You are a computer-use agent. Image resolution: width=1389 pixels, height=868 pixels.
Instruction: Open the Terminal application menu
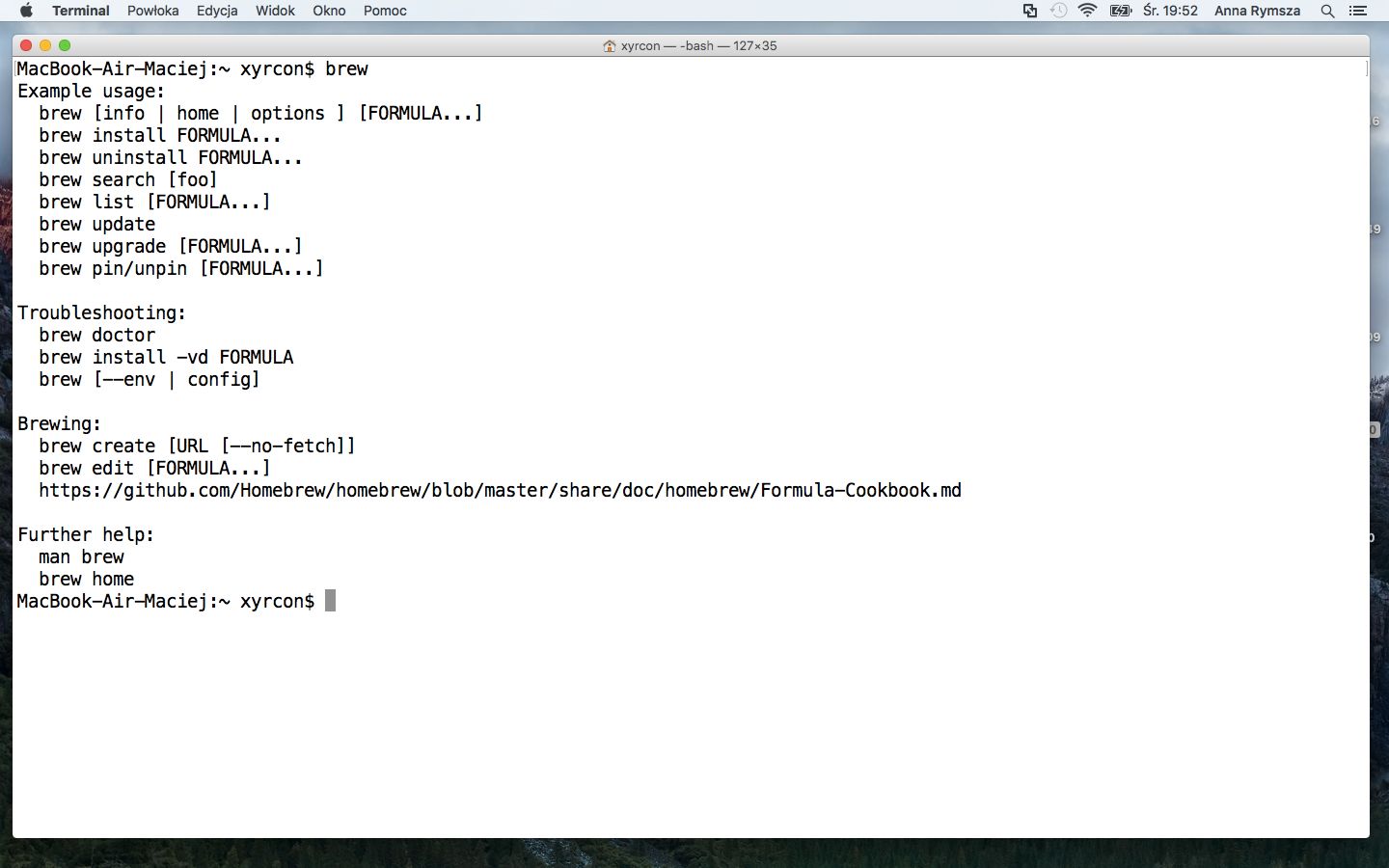(81, 11)
